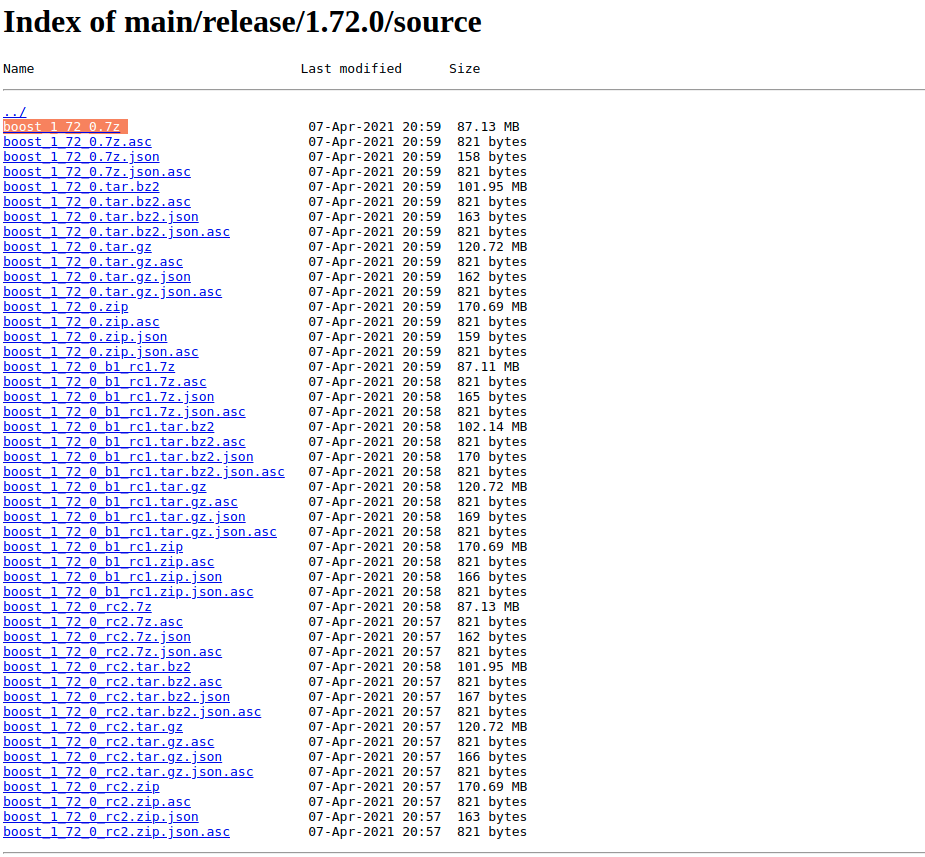Download boost_1_72_0_b1_rc1.zip archive
Viewport: 925px width, 857px height.
[x=93, y=547]
